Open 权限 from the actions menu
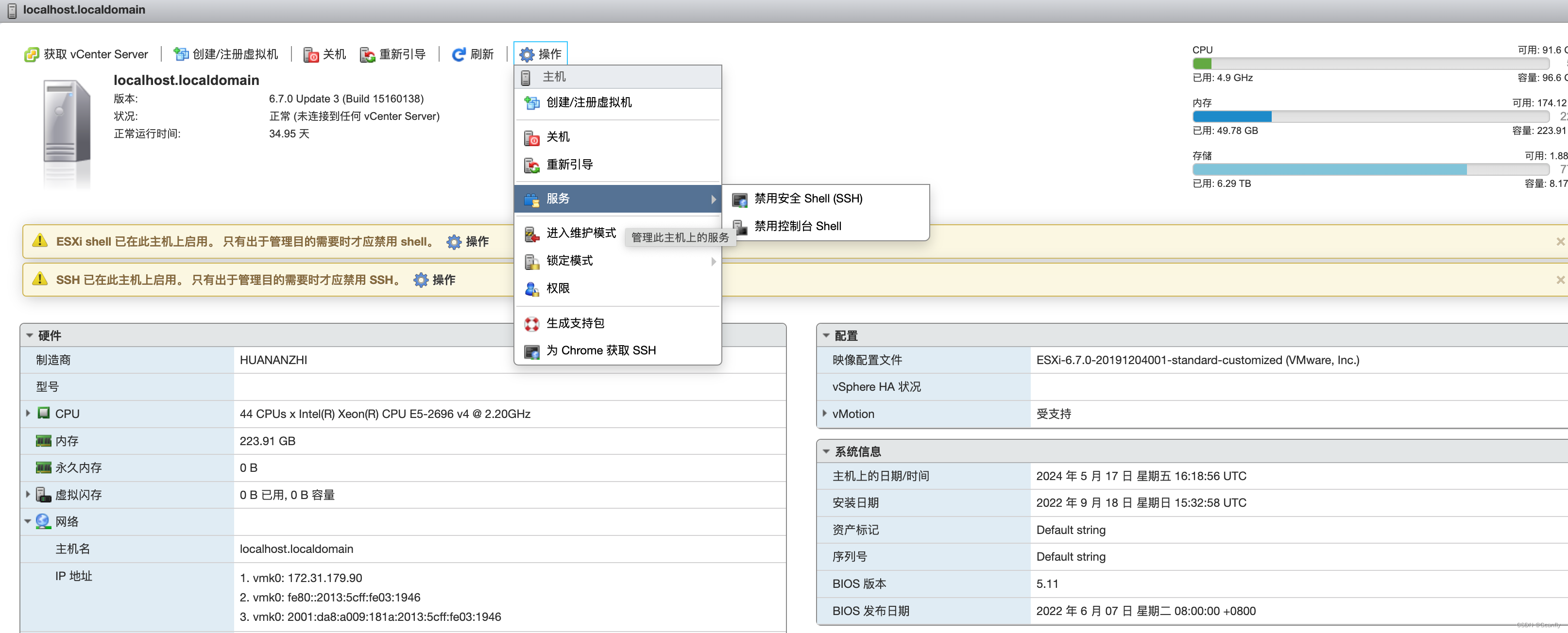Screen dimensions: 1568x633 point(558,288)
